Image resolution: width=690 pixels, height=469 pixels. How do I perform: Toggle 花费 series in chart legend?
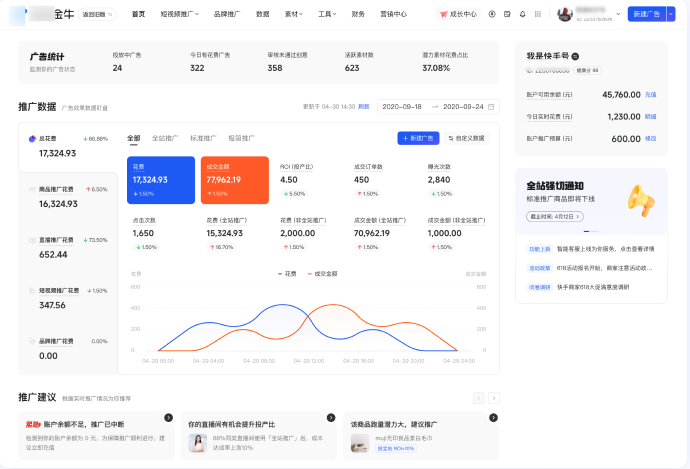[286, 272]
